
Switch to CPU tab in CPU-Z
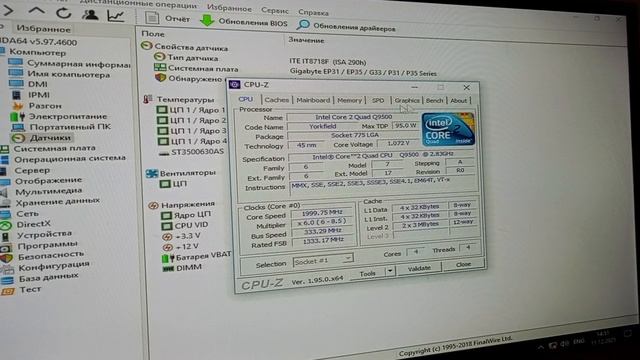pos(245,99)
